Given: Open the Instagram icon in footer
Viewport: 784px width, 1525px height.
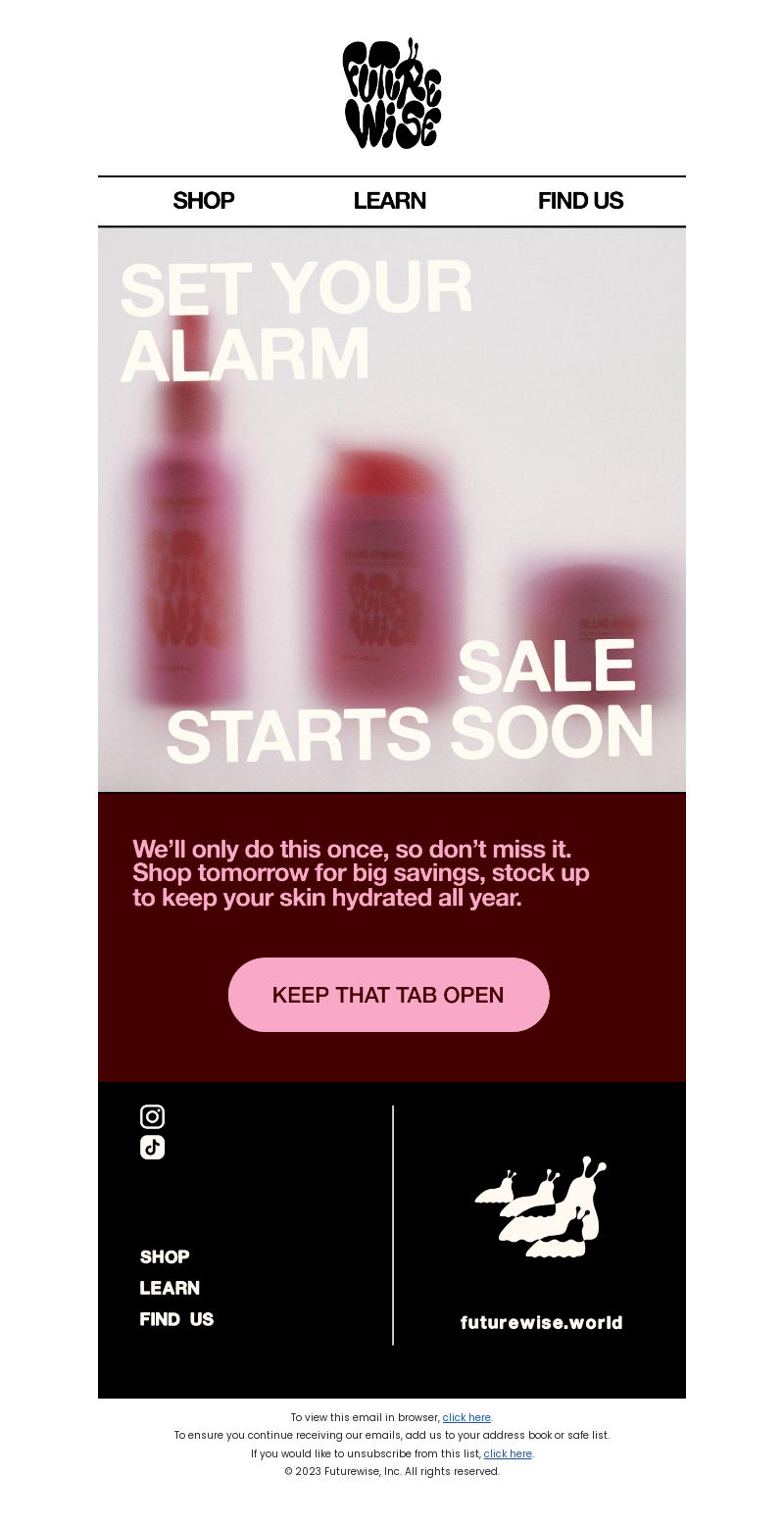Looking at the screenshot, I should click(x=152, y=1116).
